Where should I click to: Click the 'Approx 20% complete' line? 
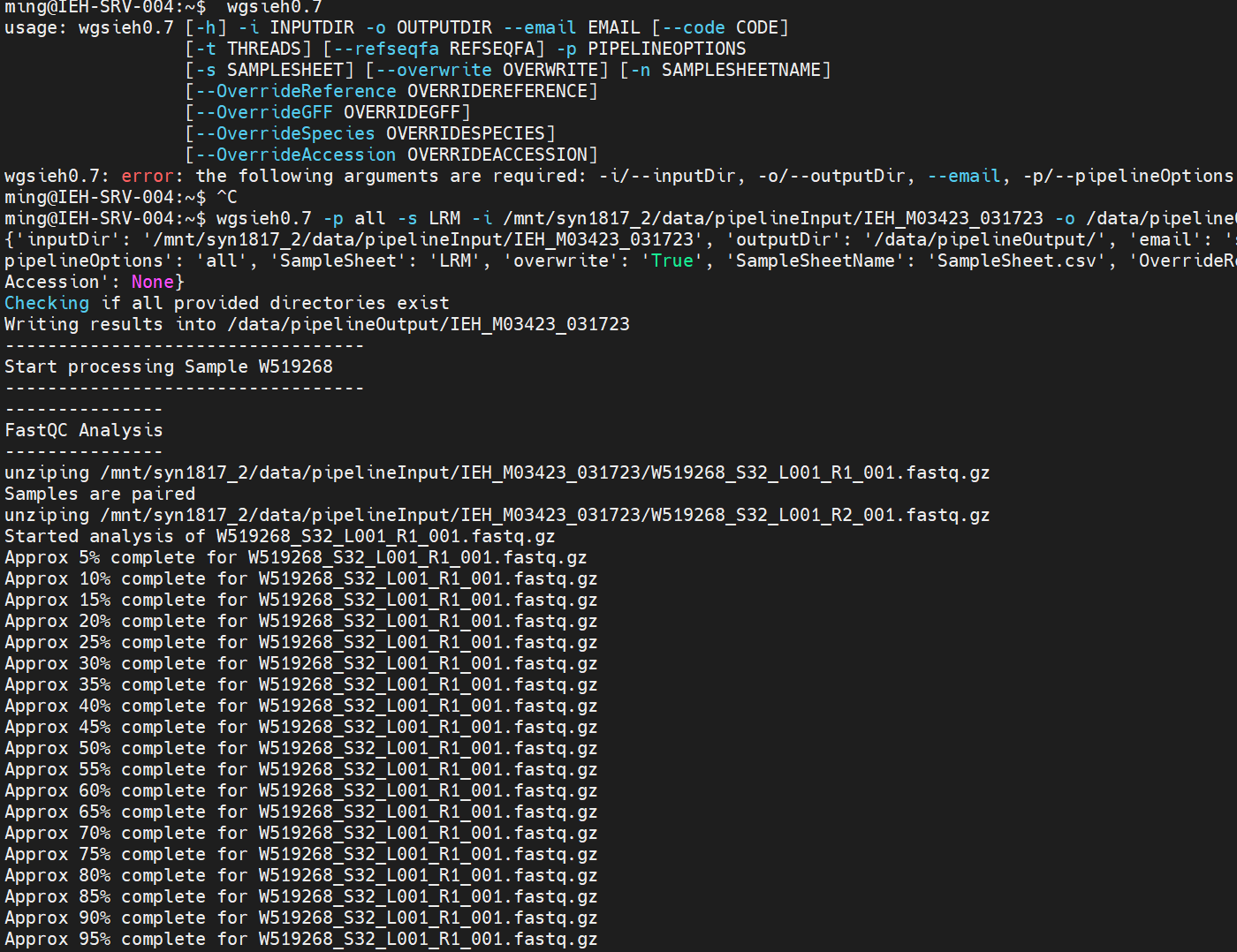tap(301, 621)
